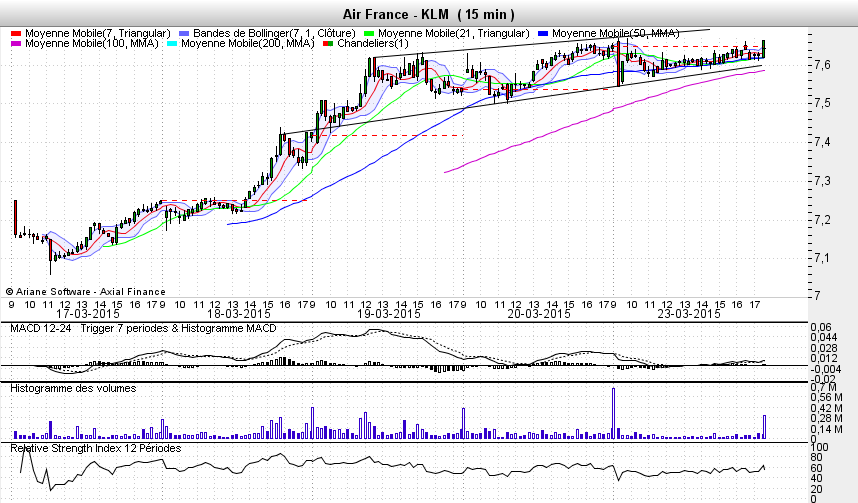Click the tallest volume bar in the volume histogram
Screen dimensions: 858x503
(x=613, y=413)
